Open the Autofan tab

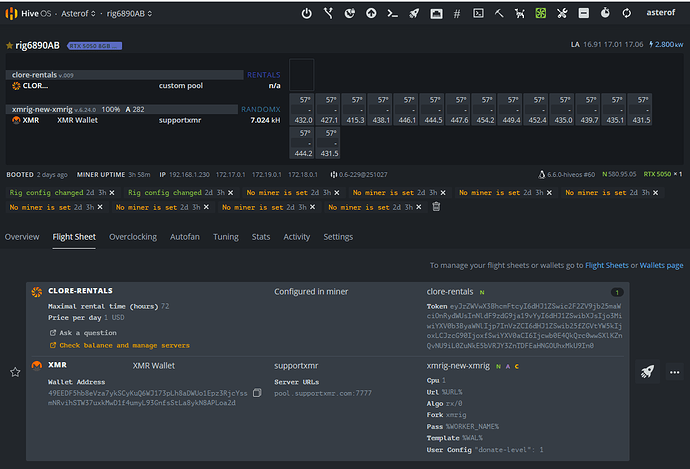click(184, 237)
